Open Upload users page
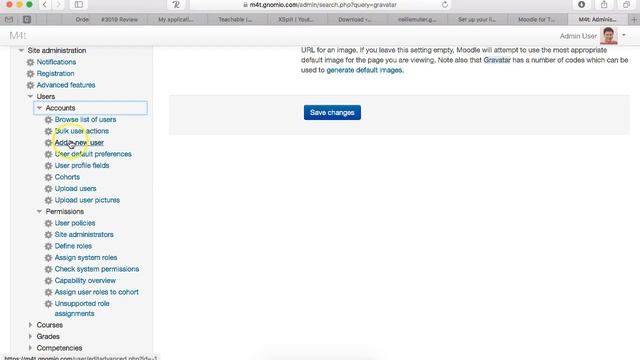The width and height of the screenshot is (640, 360). [76, 189]
